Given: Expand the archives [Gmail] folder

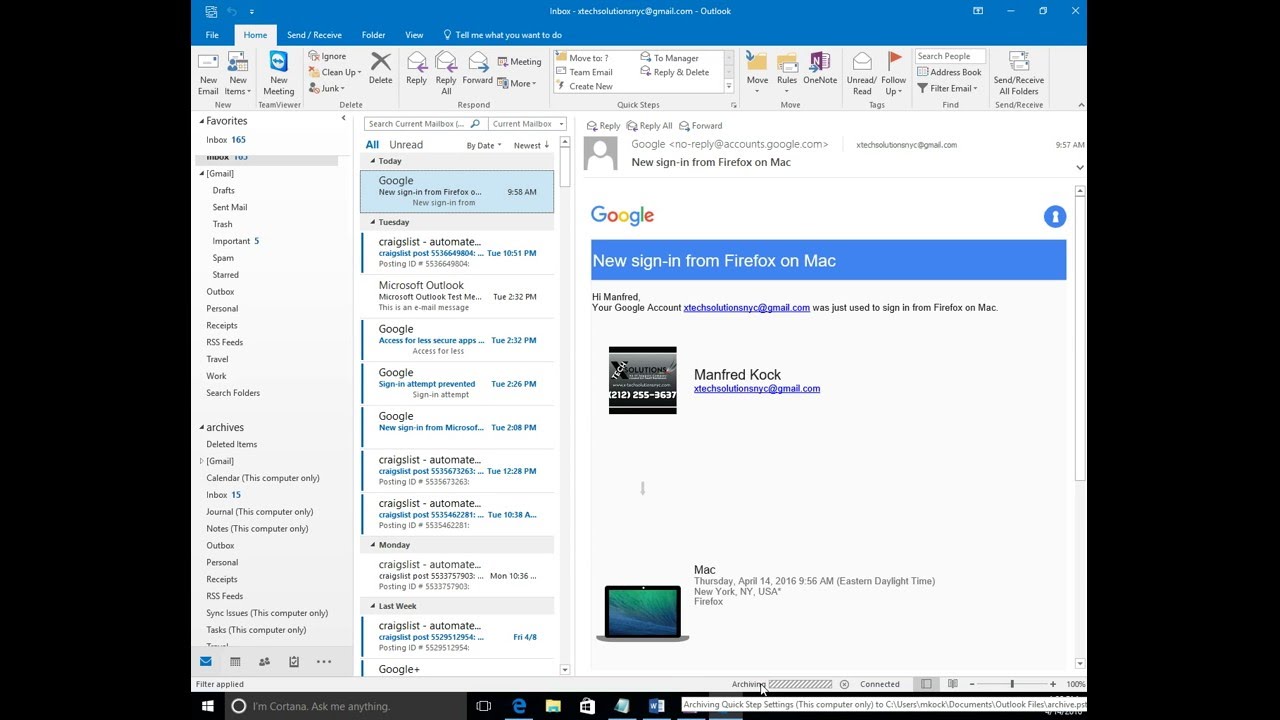Looking at the screenshot, I should click(x=202, y=461).
